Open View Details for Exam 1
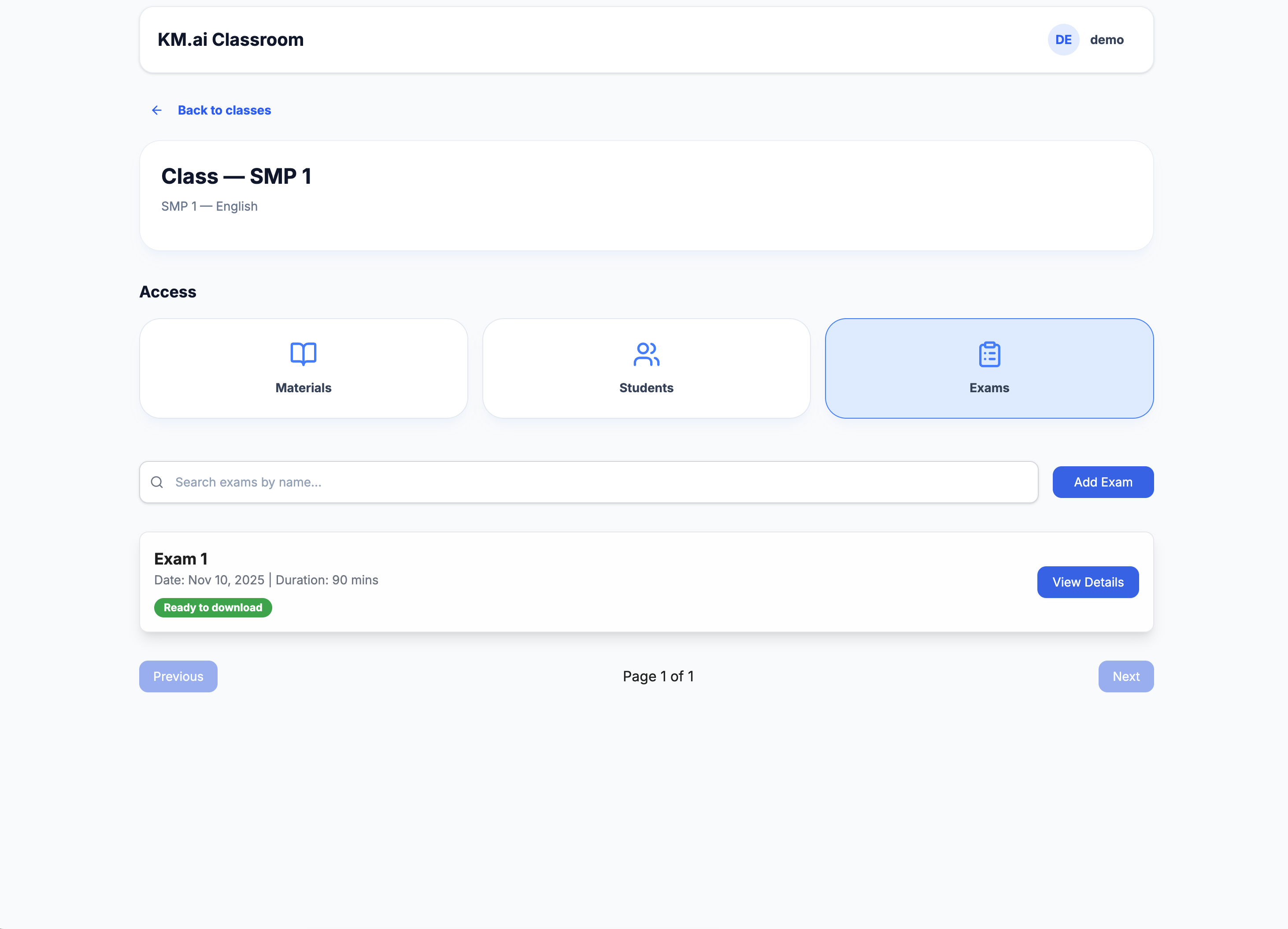1288x929 pixels. [1088, 582]
